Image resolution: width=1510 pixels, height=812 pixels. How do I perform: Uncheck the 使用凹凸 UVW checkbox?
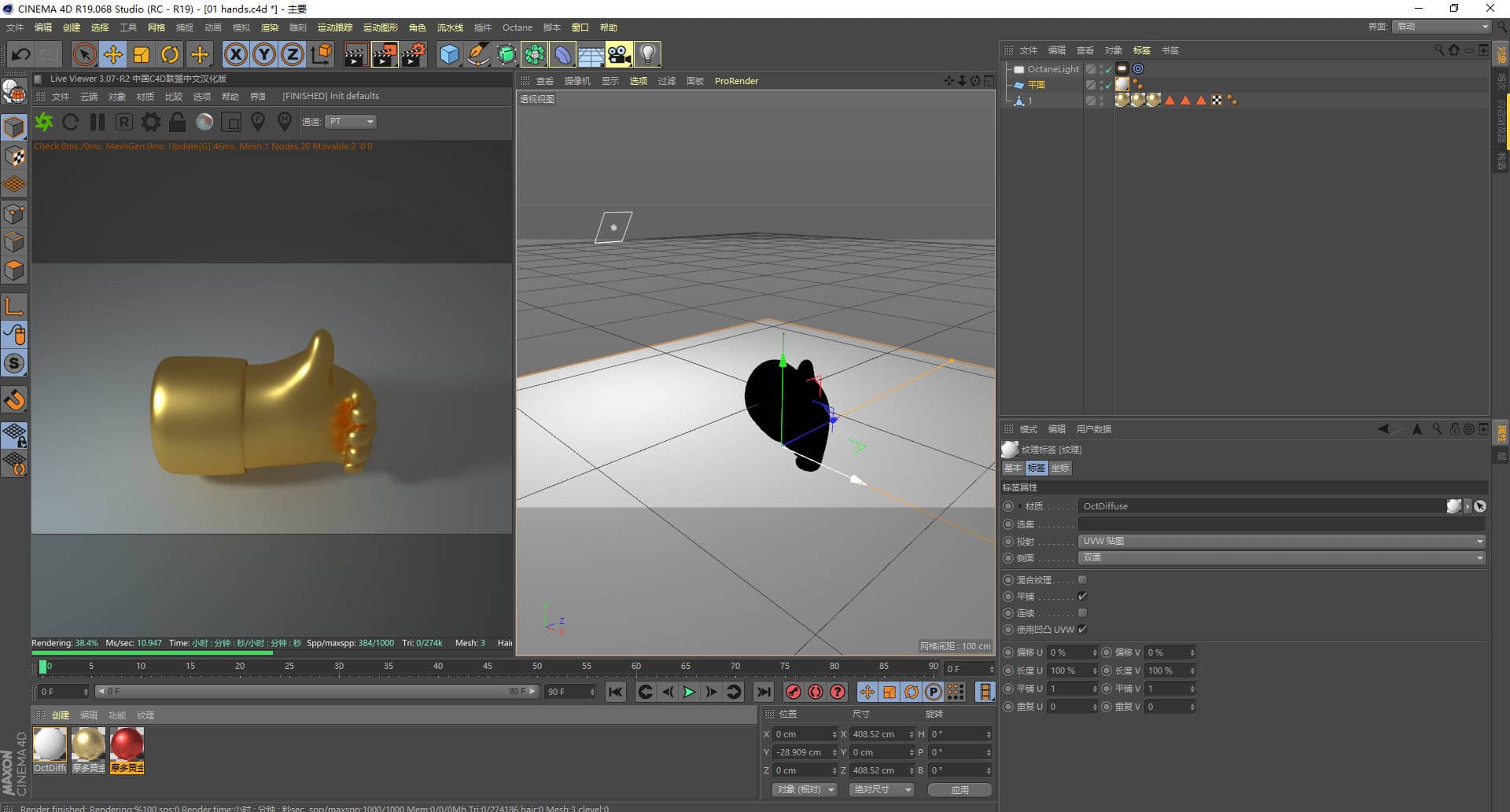click(x=1082, y=629)
